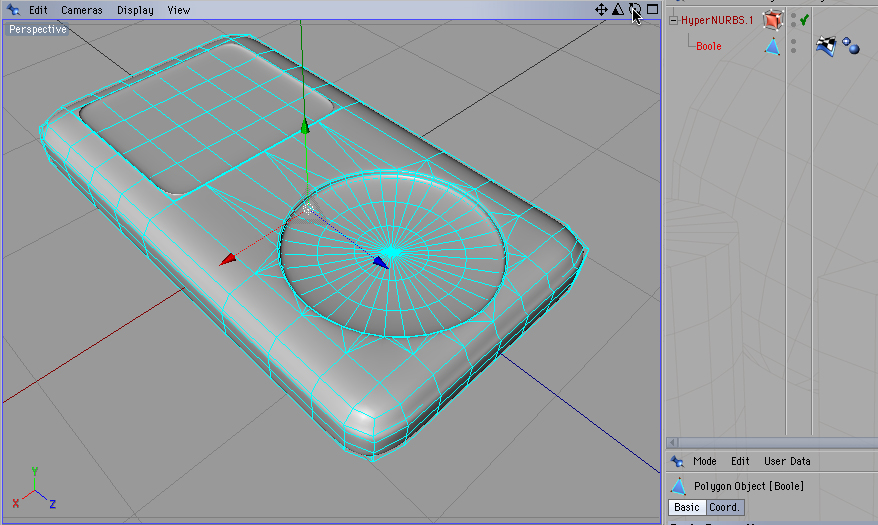Image resolution: width=878 pixels, height=525 pixels.
Task: Open the viewport View menu
Action: (x=179, y=10)
